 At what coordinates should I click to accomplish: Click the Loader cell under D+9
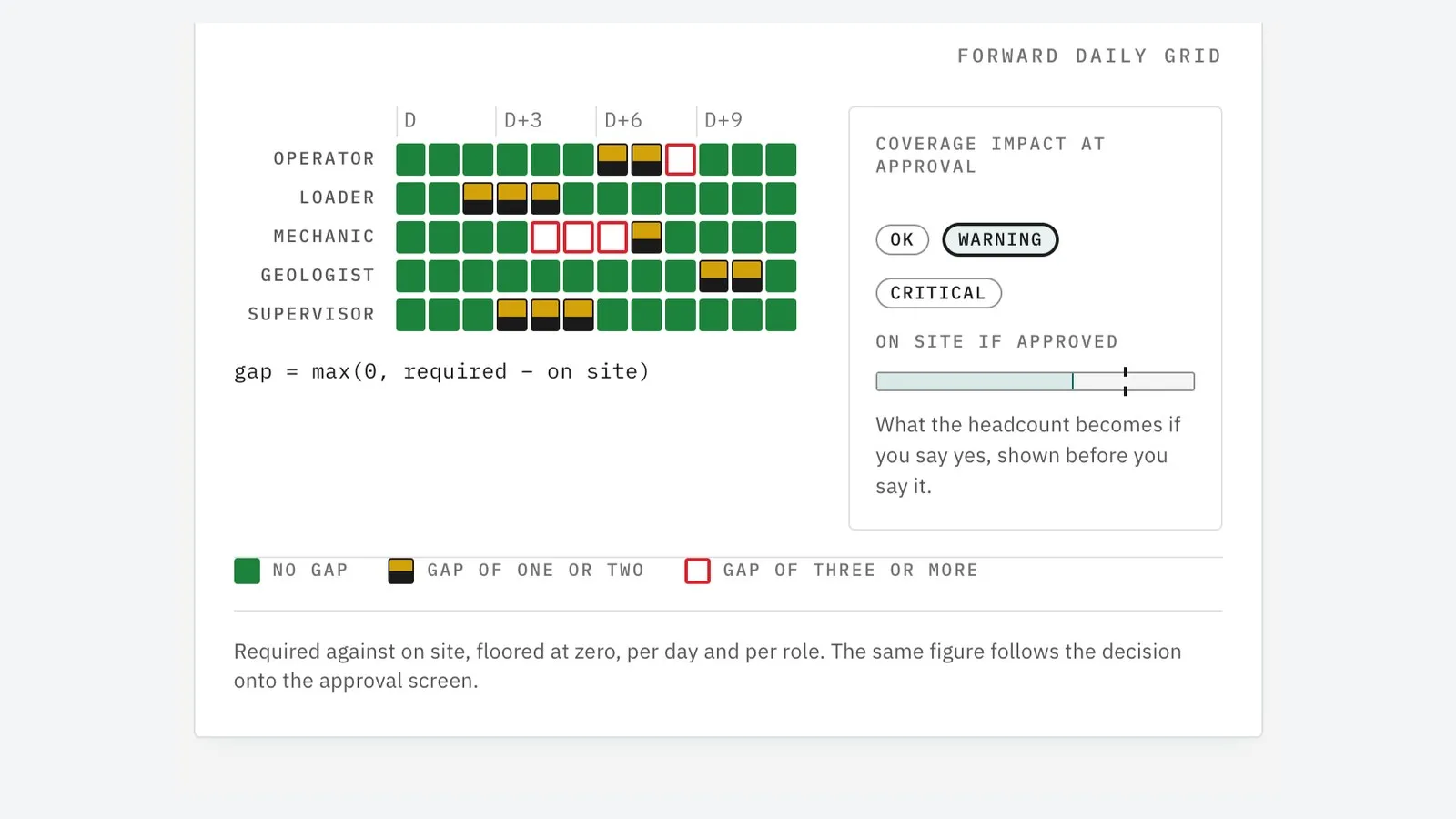[713, 198]
